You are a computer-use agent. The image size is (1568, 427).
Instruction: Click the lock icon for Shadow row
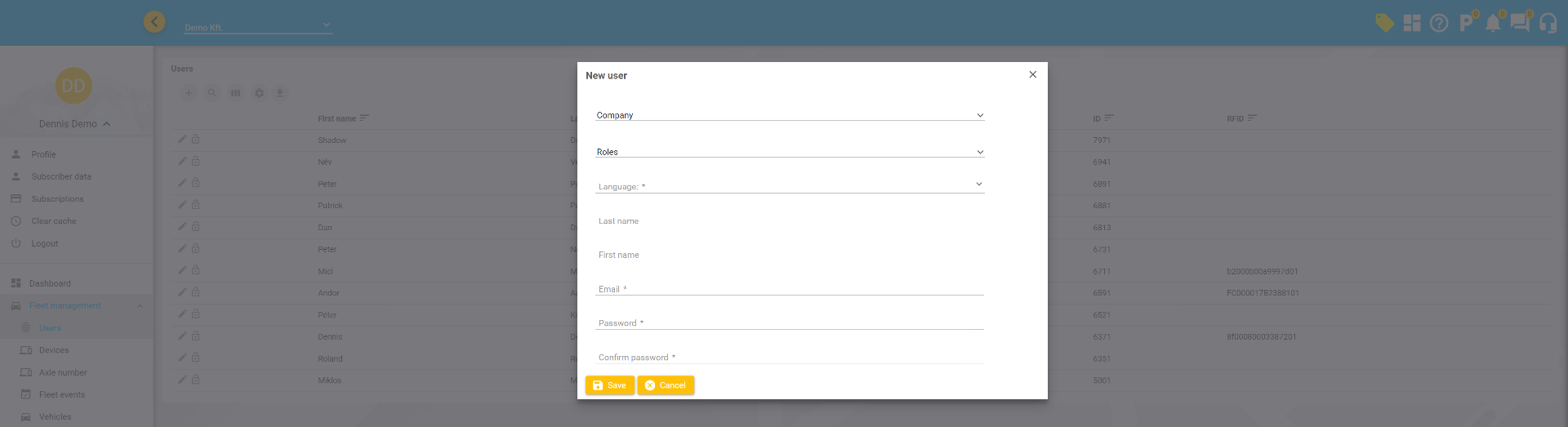tap(196, 140)
